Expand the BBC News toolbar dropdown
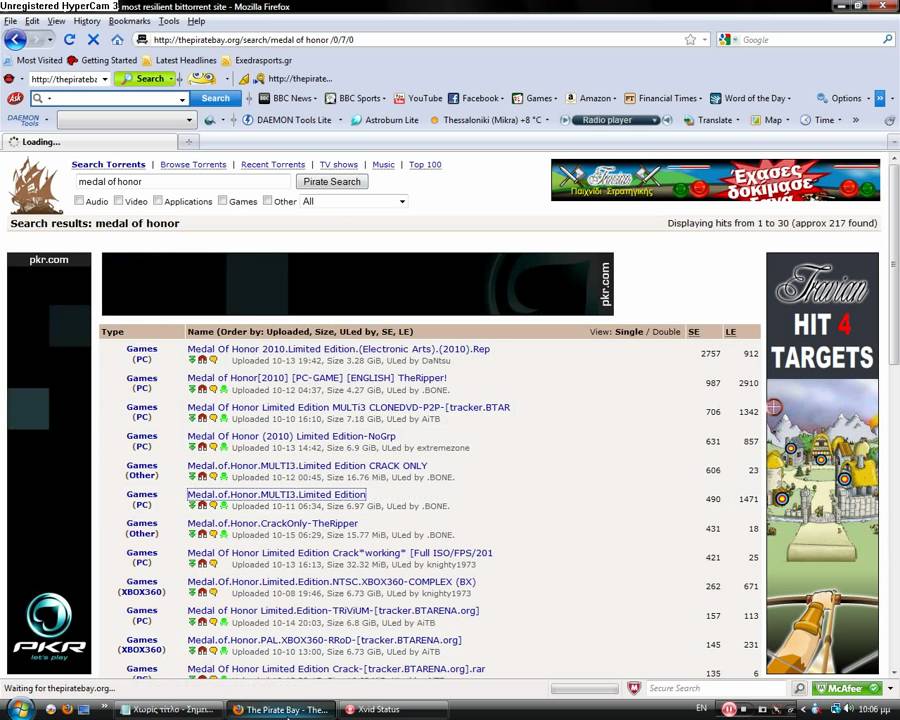900x720 pixels. [315, 99]
